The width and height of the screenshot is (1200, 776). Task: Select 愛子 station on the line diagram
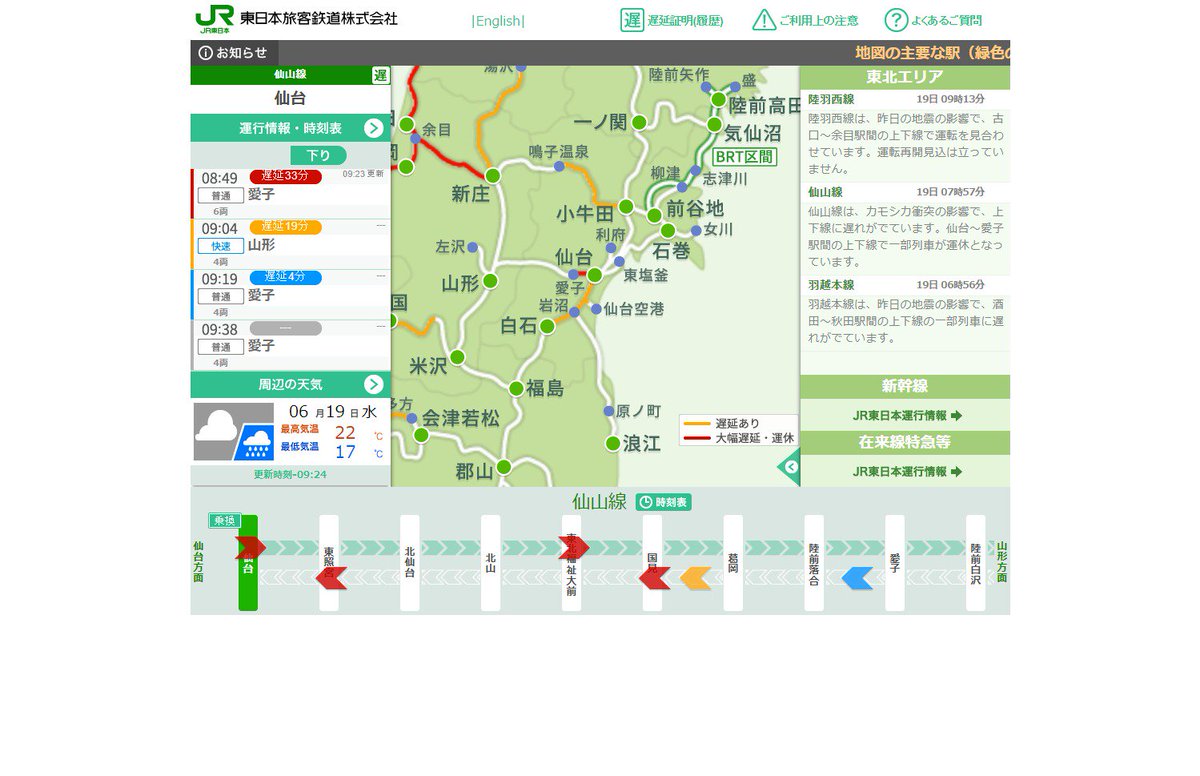point(895,563)
